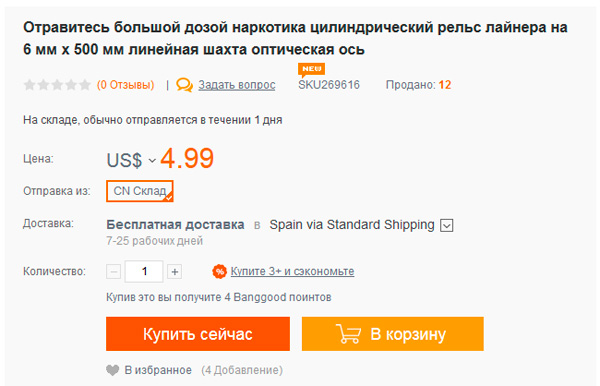Click the orange percent discount icon
Image resolution: width=600 pixels, height=386 pixels.
point(220,272)
